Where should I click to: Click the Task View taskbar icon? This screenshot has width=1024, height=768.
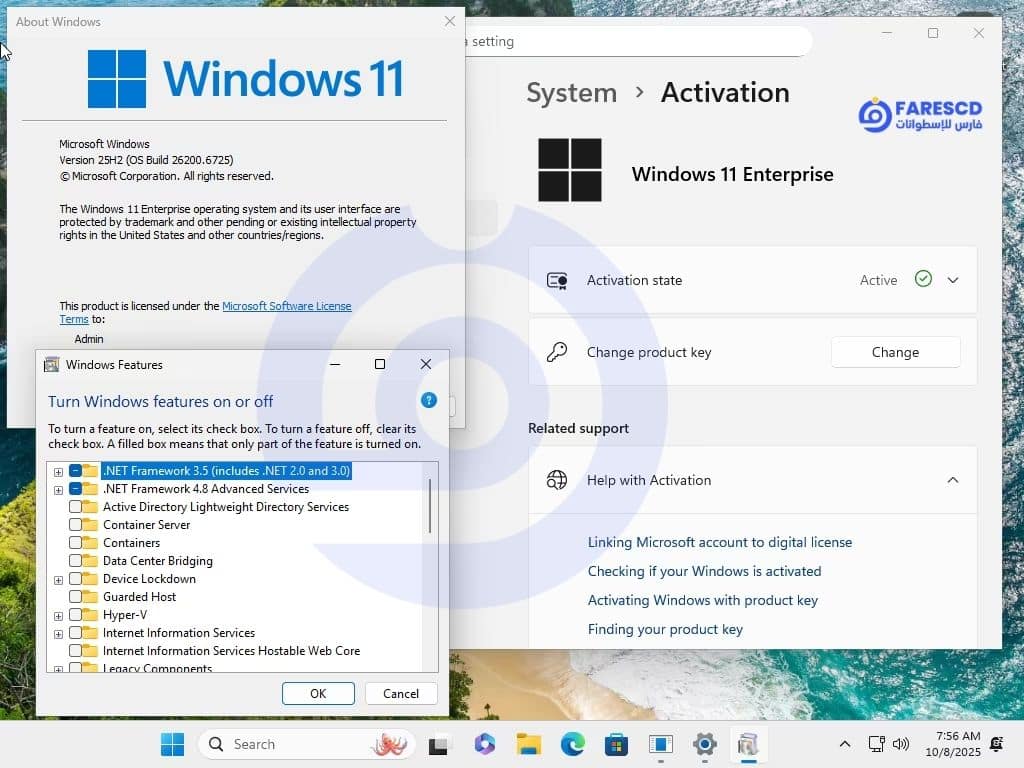[x=439, y=744]
